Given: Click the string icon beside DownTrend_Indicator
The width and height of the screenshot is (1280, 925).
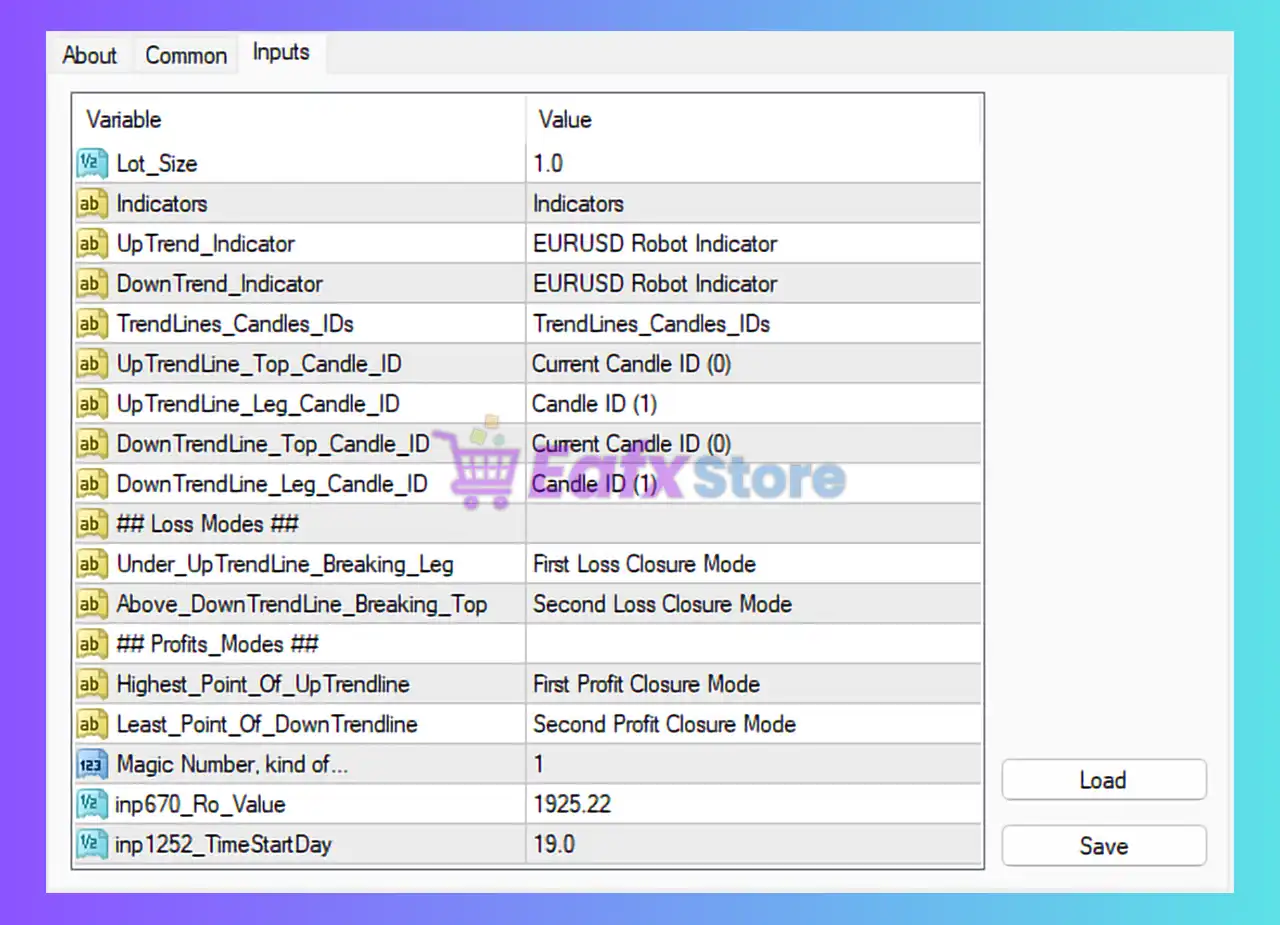Looking at the screenshot, I should 92,283.
